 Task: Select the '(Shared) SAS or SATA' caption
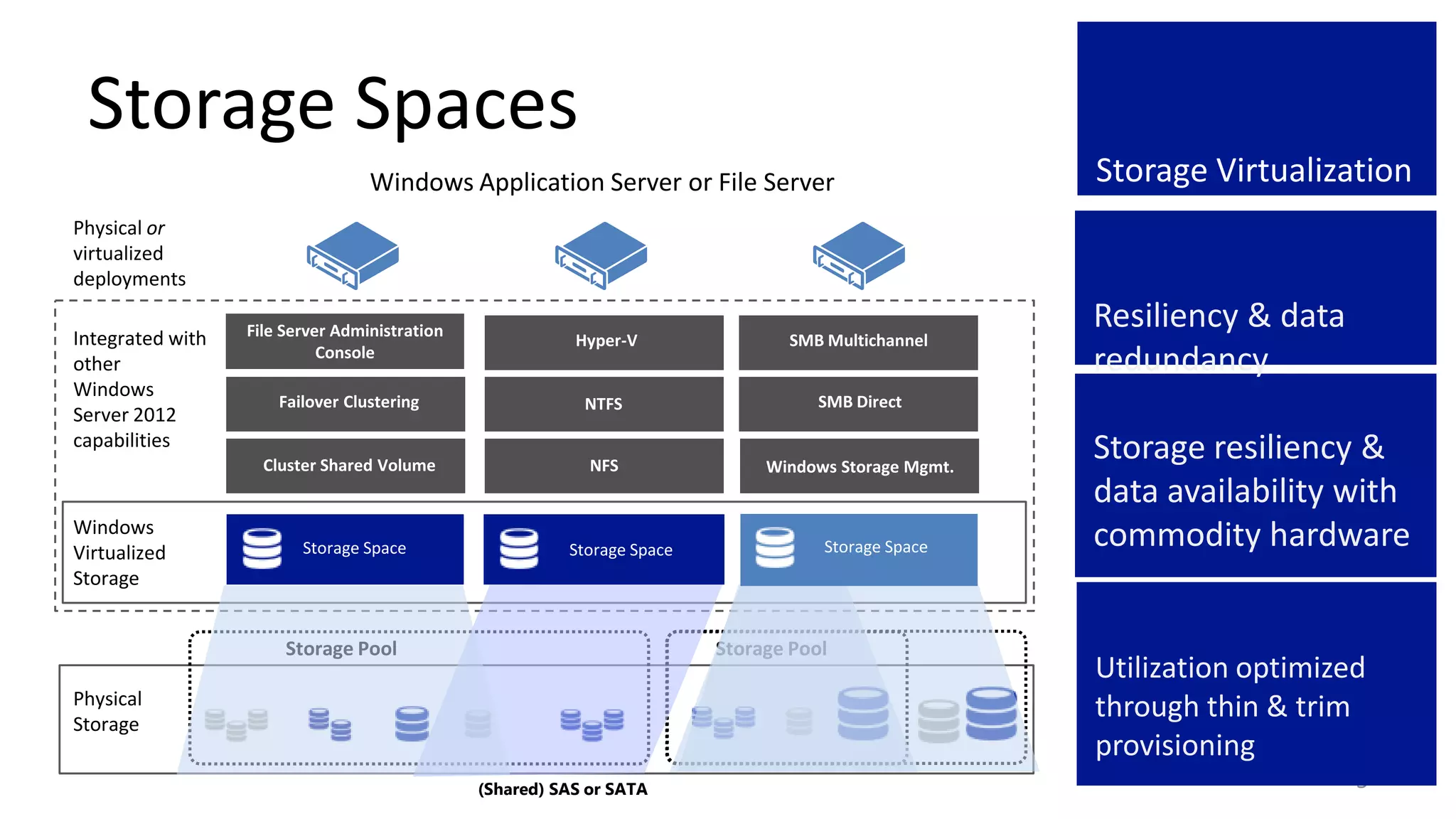pos(562,789)
